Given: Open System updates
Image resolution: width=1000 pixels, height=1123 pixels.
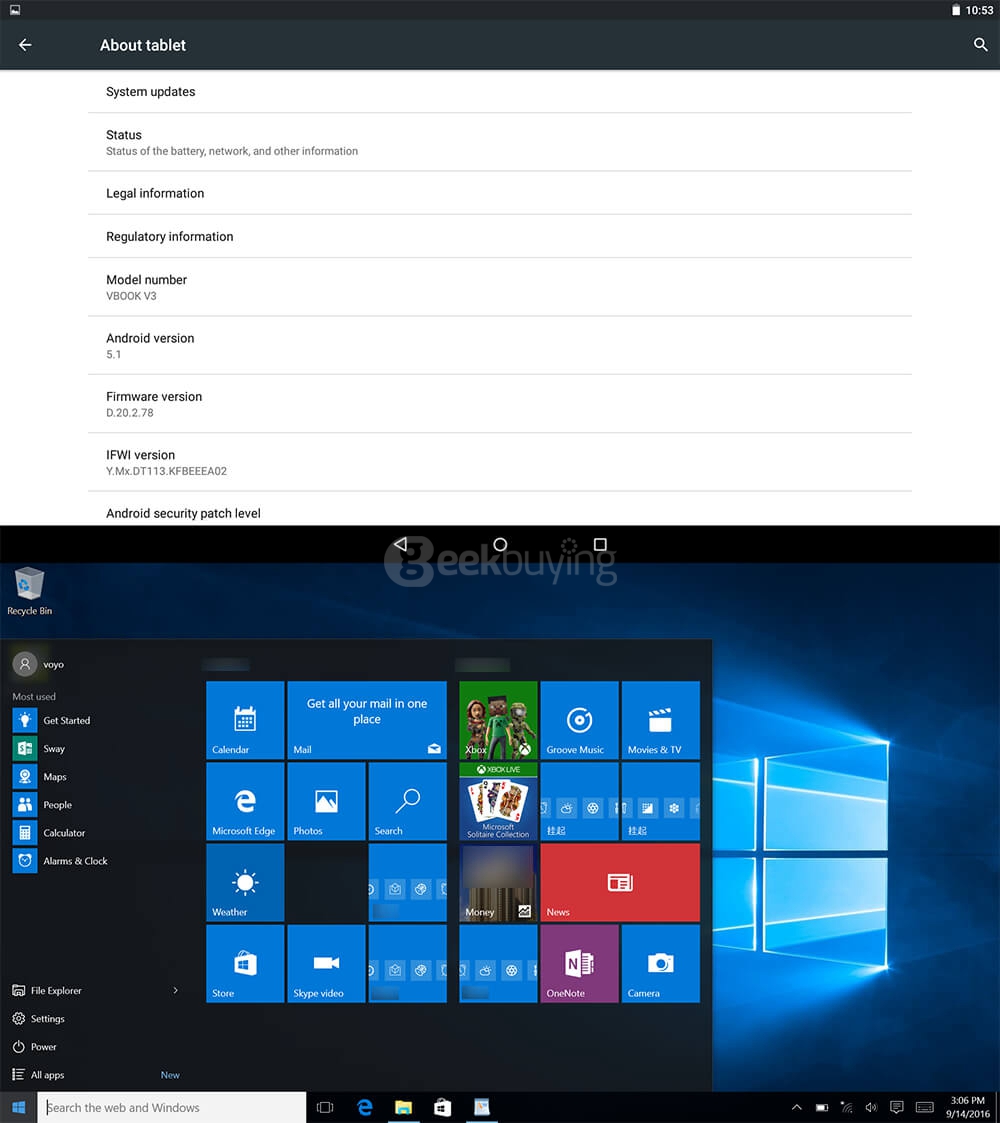Looking at the screenshot, I should point(500,91).
